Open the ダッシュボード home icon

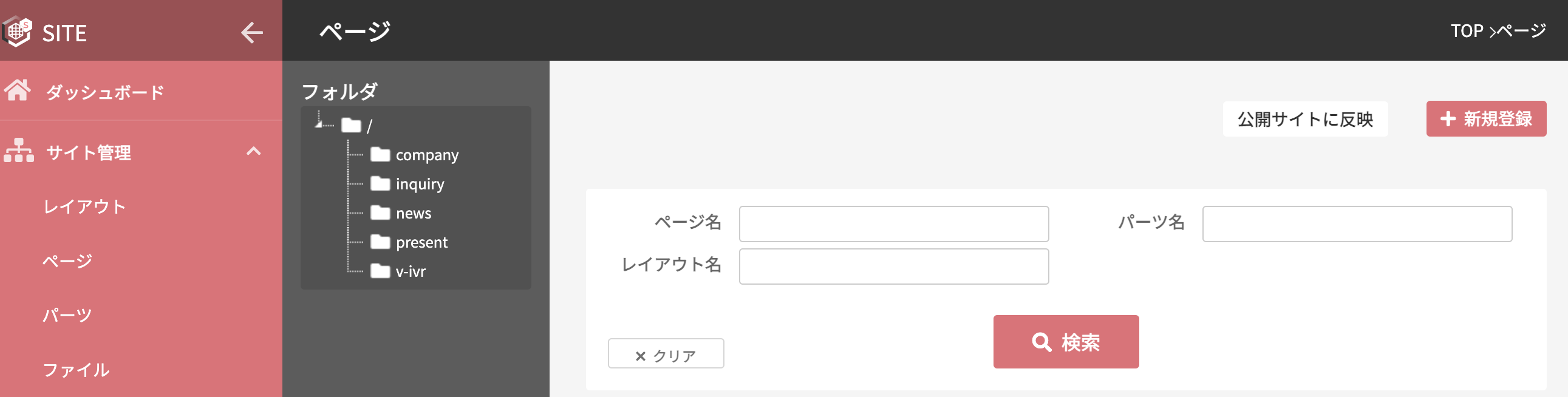pyautogui.click(x=18, y=90)
